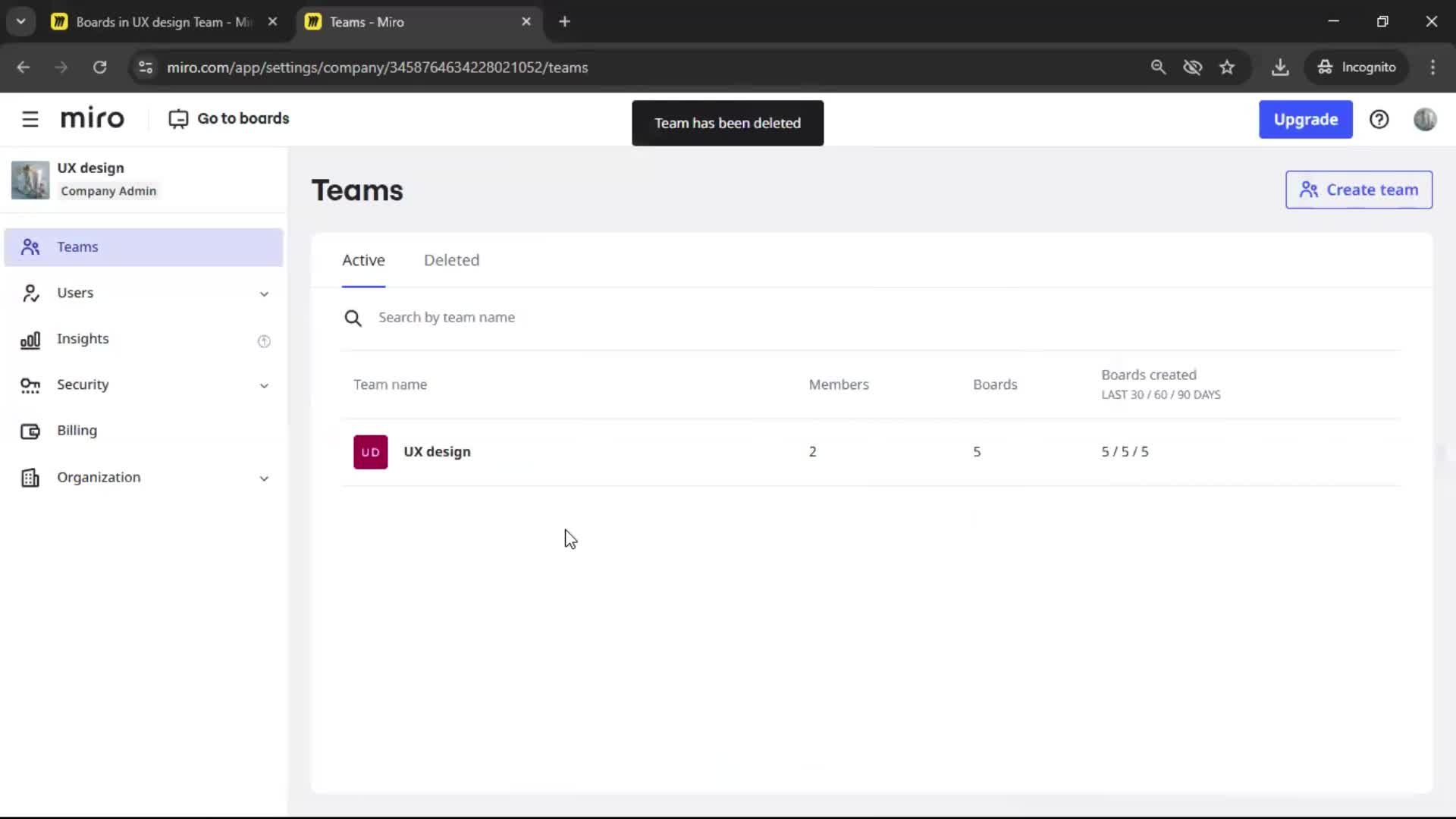
Task: Open the user profile avatar
Action: tap(1425, 120)
